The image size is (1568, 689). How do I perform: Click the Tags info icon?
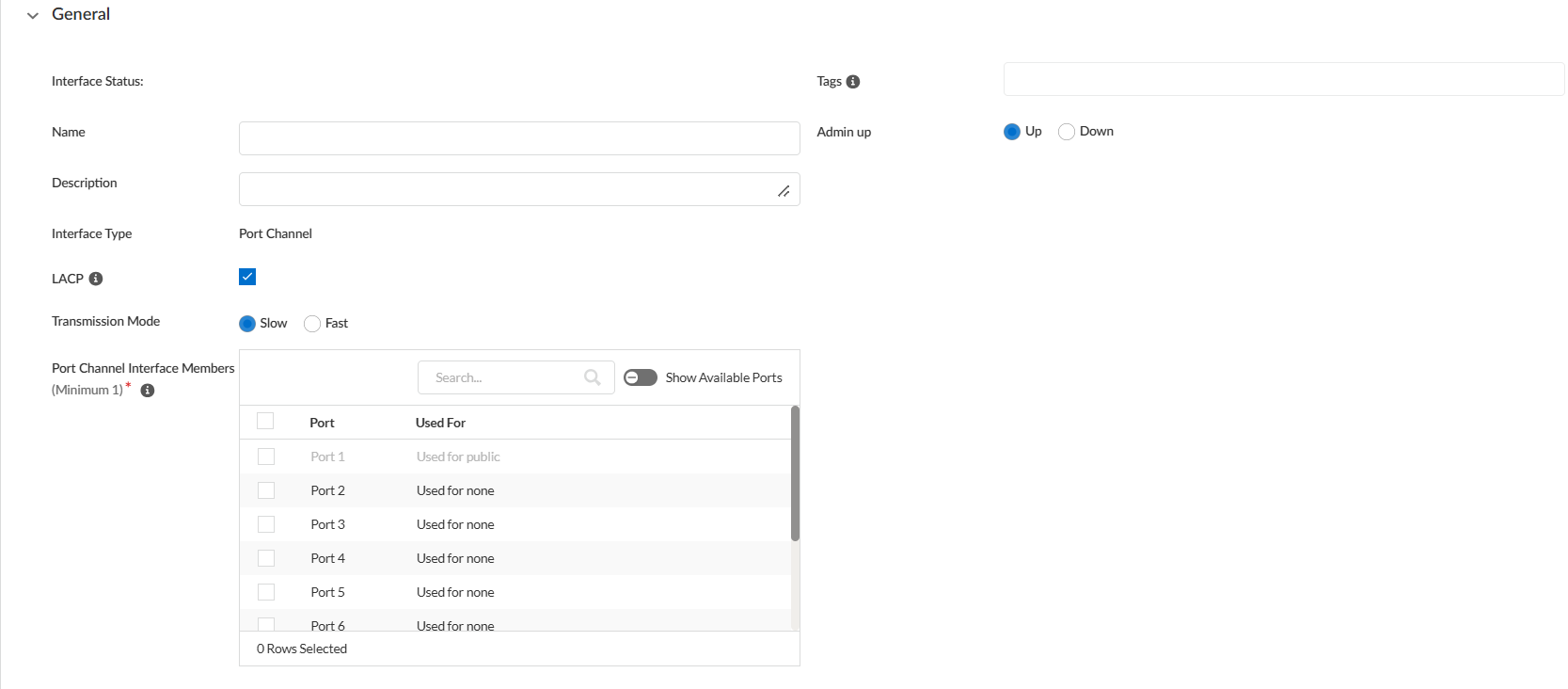pos(853,82)
